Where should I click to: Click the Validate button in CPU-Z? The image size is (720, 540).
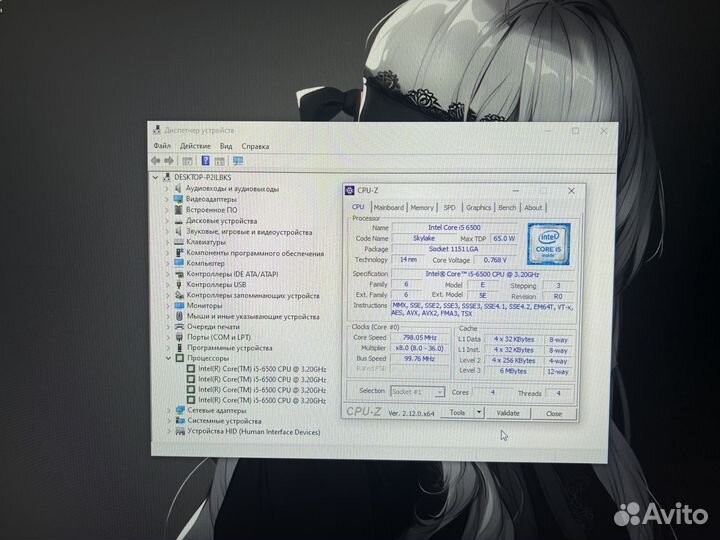coord(508,413)
